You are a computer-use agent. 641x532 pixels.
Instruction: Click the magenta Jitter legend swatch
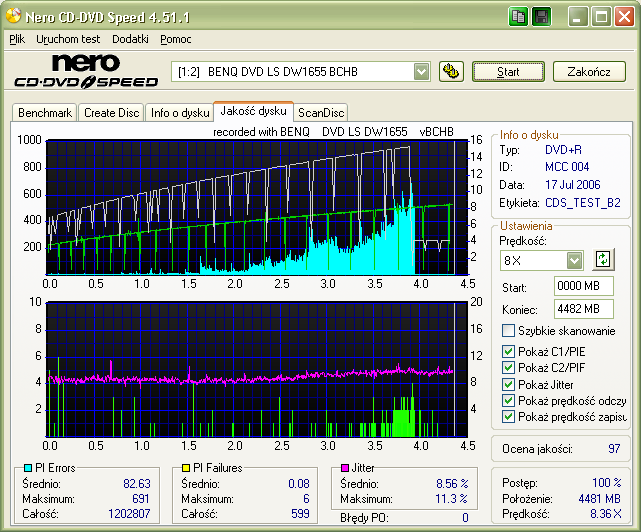tap(345, 467)
